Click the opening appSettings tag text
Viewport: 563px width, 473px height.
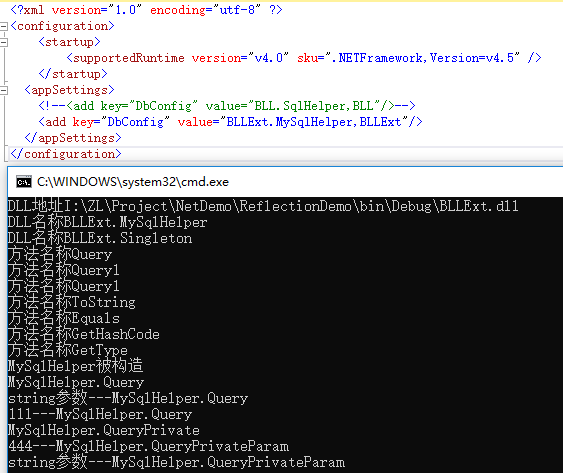tap(69, 90)
